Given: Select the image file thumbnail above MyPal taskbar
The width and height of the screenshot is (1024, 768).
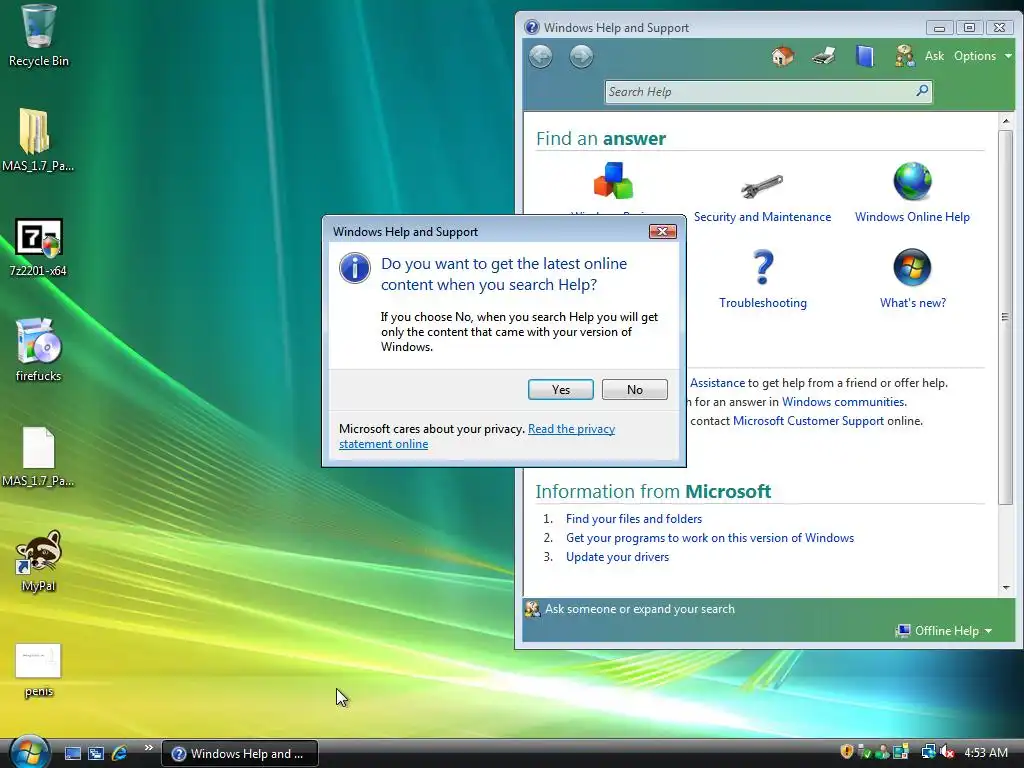Looking at the screenshot, I should [x=38, y=670].
